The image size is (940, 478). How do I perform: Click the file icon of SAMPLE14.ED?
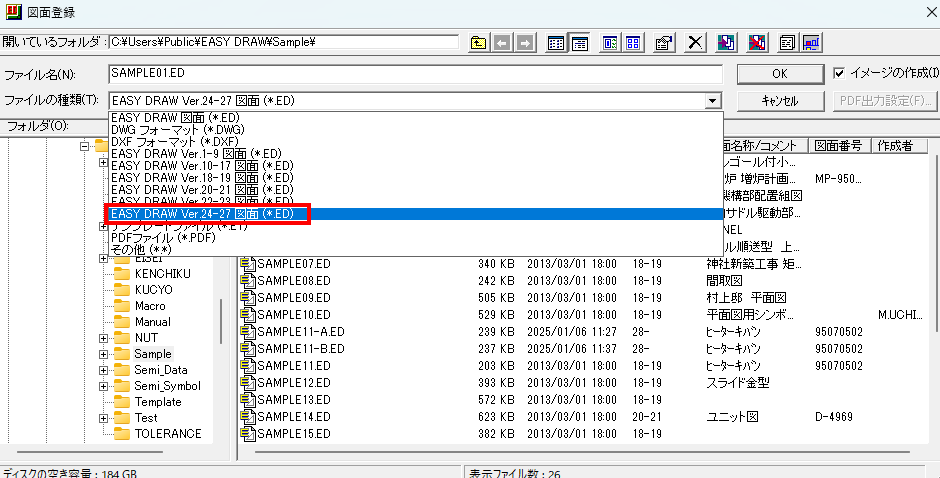[248, 416]
